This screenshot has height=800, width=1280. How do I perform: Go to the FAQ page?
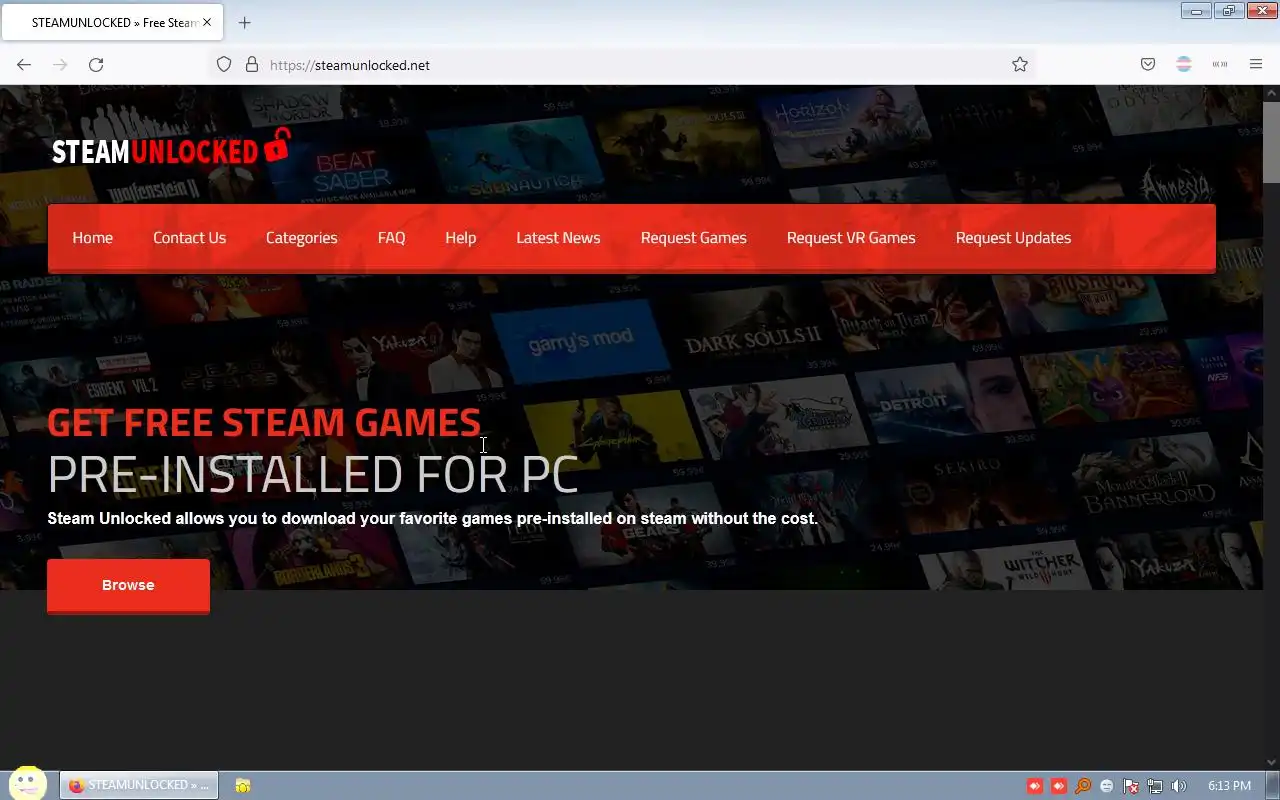coord(391,238)
